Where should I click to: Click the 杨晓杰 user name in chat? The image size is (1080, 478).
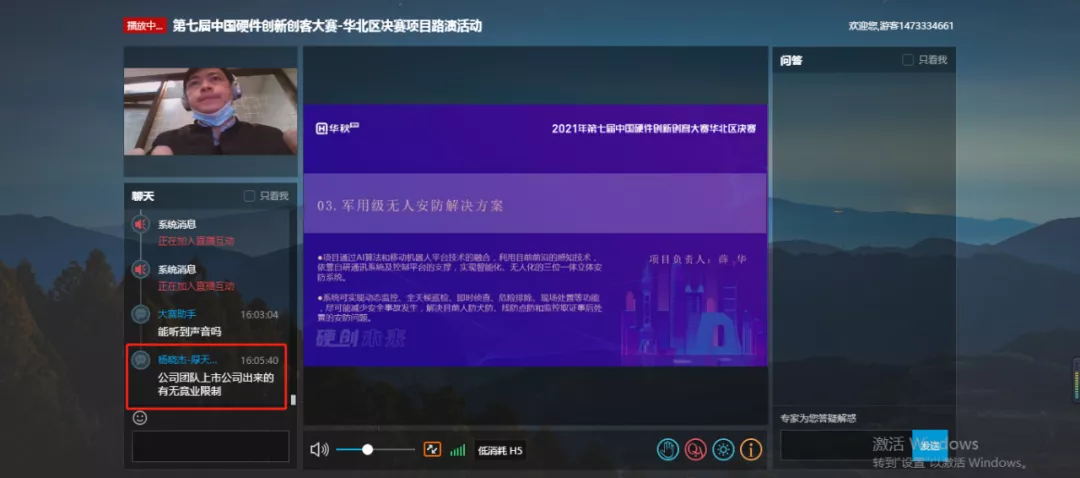click(187, 360)
